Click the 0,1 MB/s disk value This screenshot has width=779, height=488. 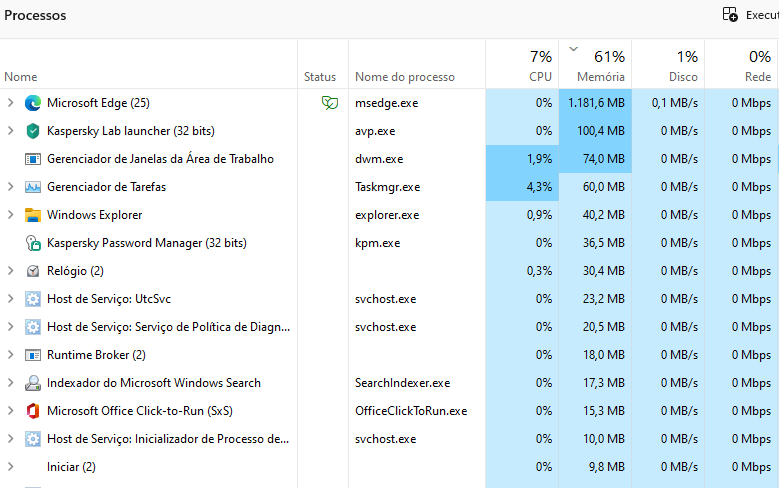[675, 103]
